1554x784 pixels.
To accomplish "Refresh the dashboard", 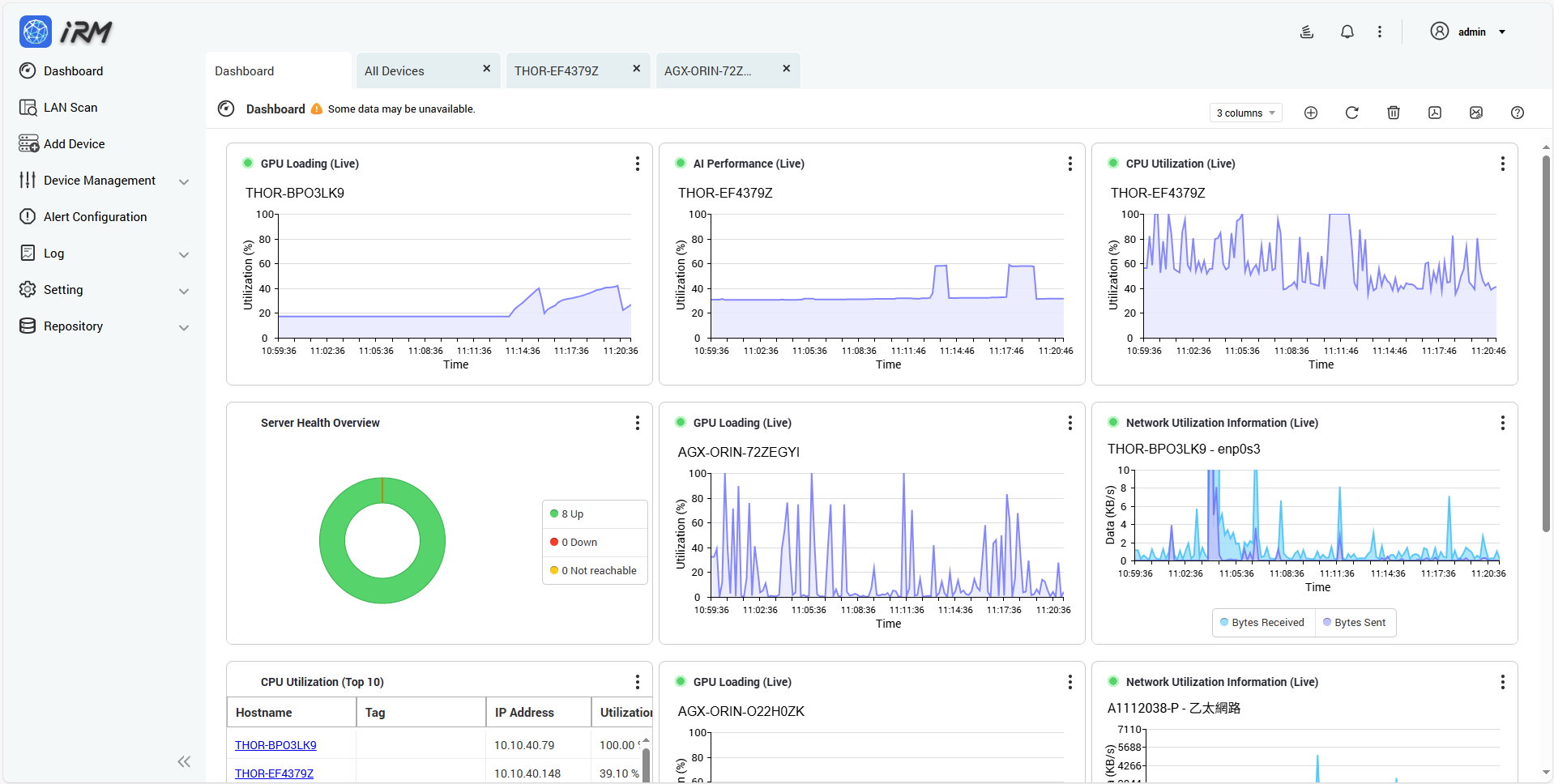I will click(1351, 113).
